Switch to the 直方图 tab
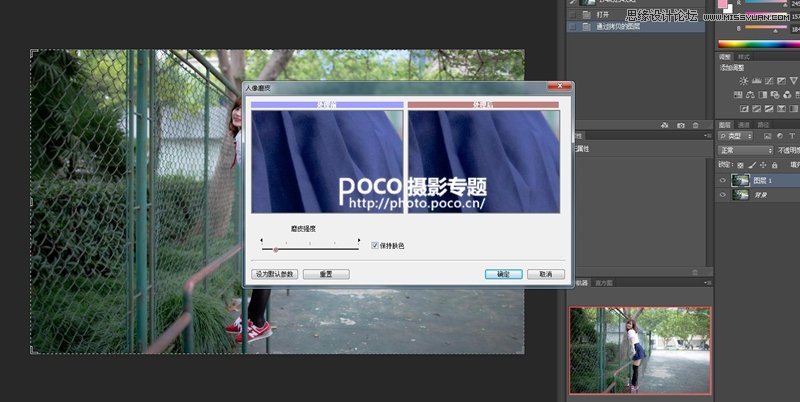800x402 pixels. (604, 283)
